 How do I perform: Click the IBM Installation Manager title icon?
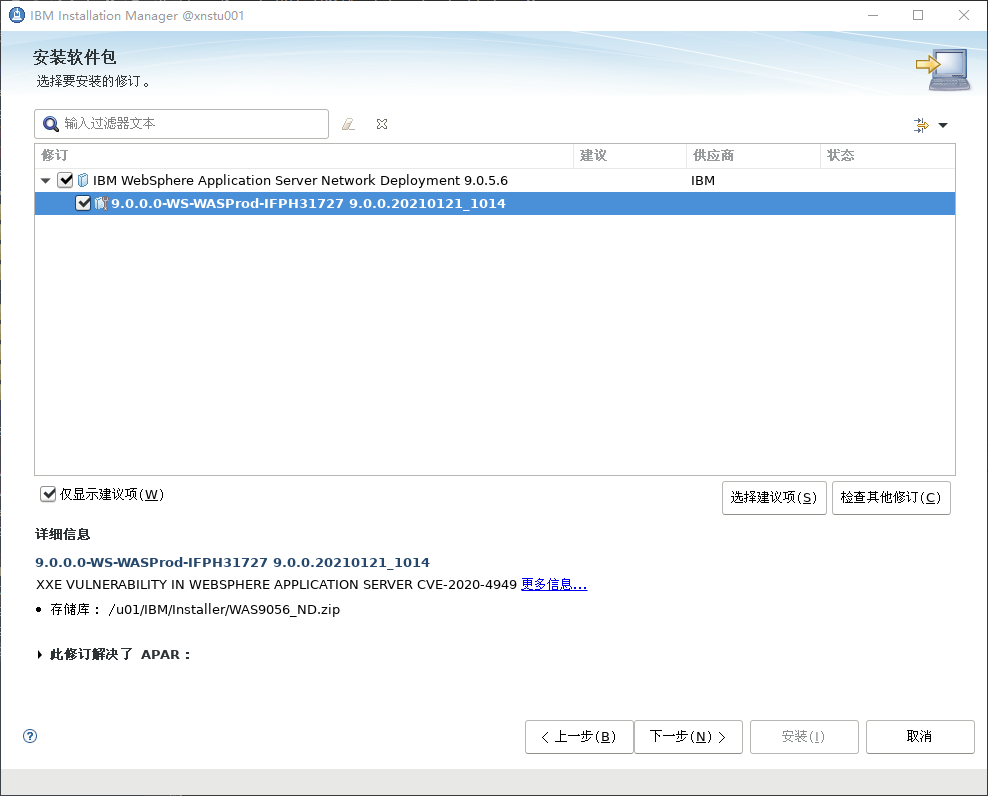click(x=16, y=15)
